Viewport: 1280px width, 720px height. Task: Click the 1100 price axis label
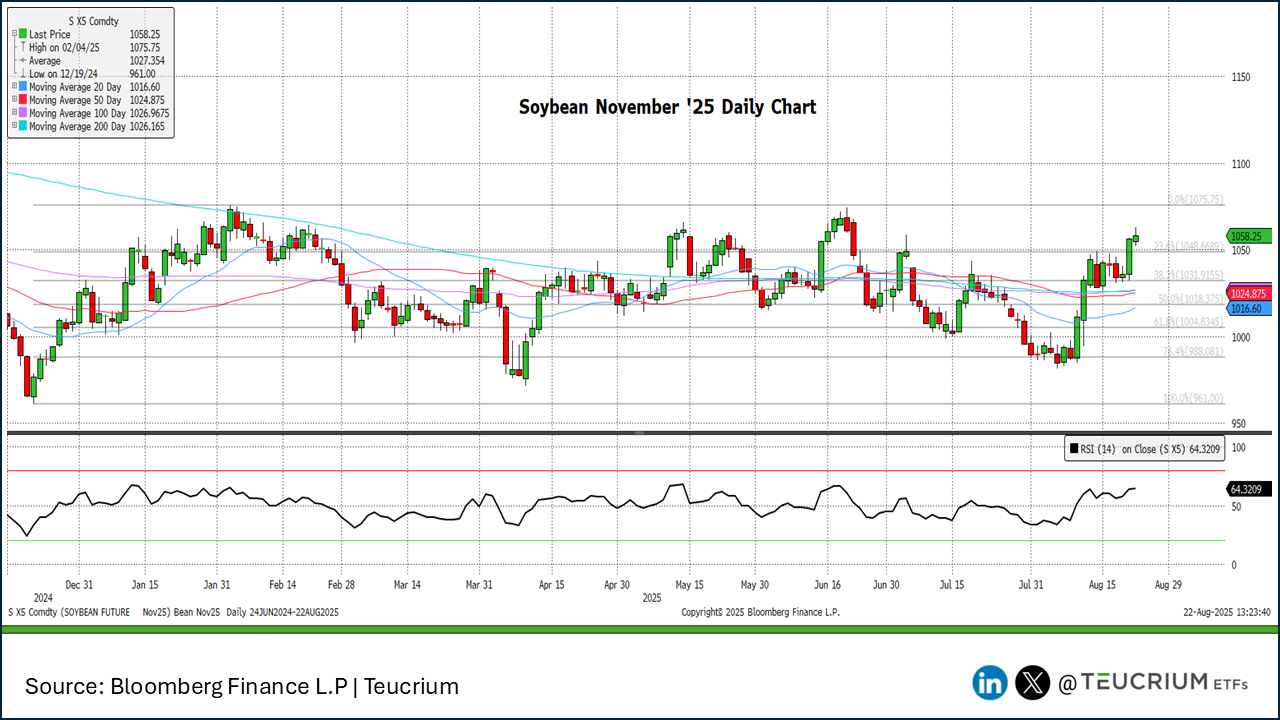tap(1243, 164)
